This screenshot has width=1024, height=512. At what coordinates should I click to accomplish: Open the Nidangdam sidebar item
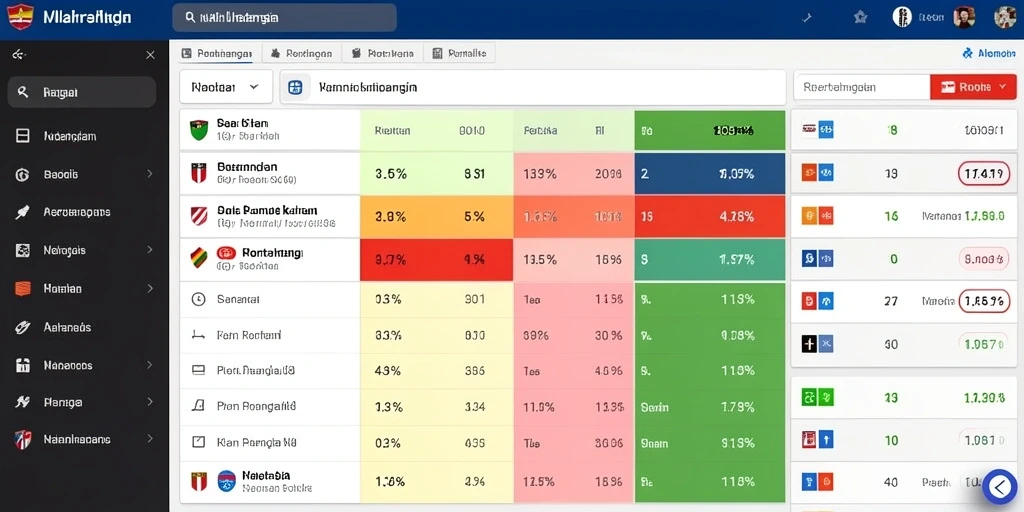(82, 136)
